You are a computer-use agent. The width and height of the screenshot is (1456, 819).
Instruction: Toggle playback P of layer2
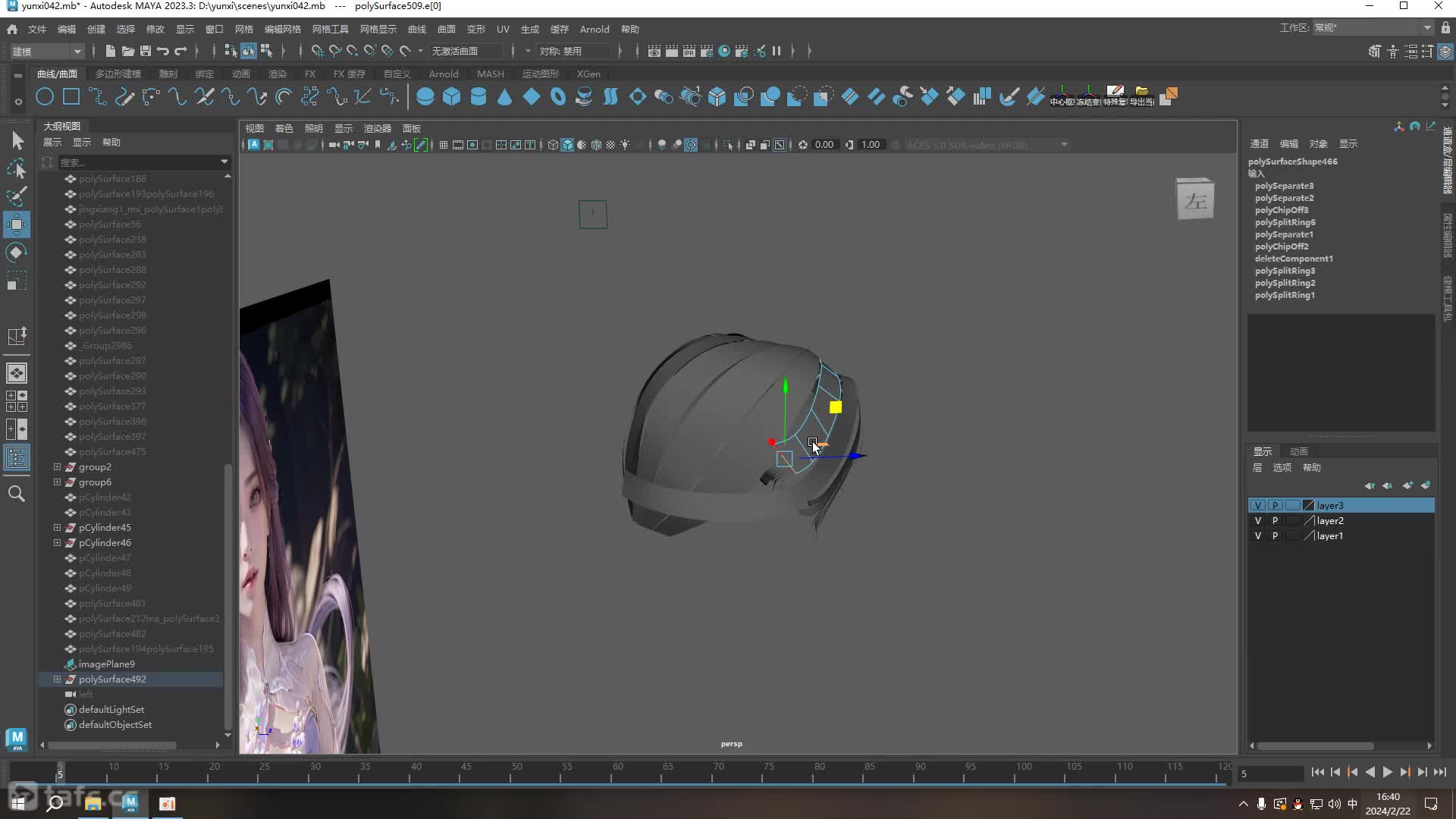pyautogui.click(x=1275, y=520)
